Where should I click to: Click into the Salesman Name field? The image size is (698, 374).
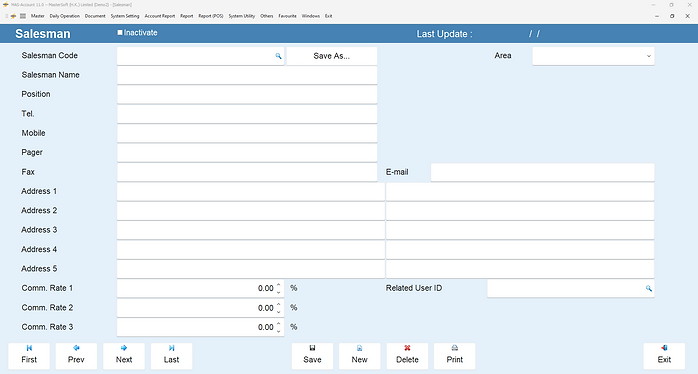click(x=247, y=75)
